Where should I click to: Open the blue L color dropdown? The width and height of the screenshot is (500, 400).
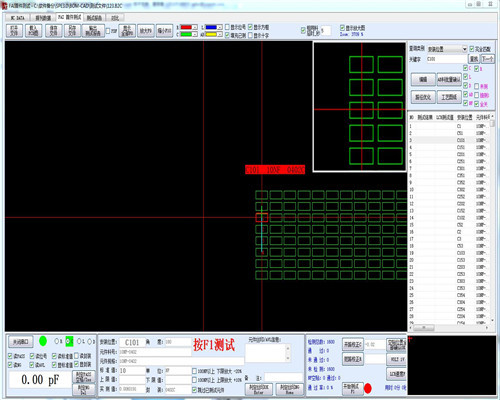(220, 27)
